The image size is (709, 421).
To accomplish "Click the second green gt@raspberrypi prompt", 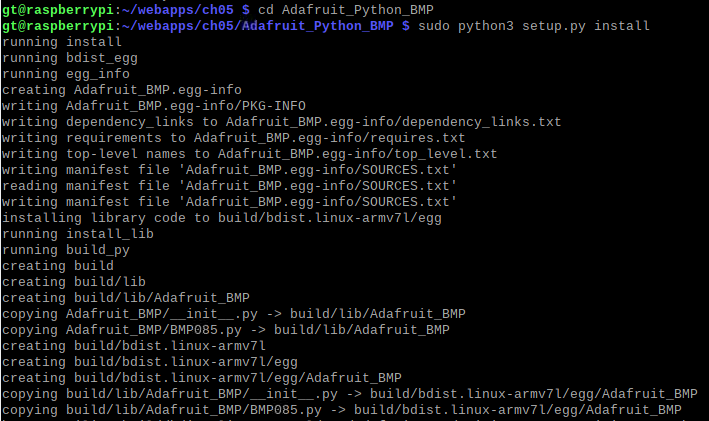I will (x=58, y=26).
